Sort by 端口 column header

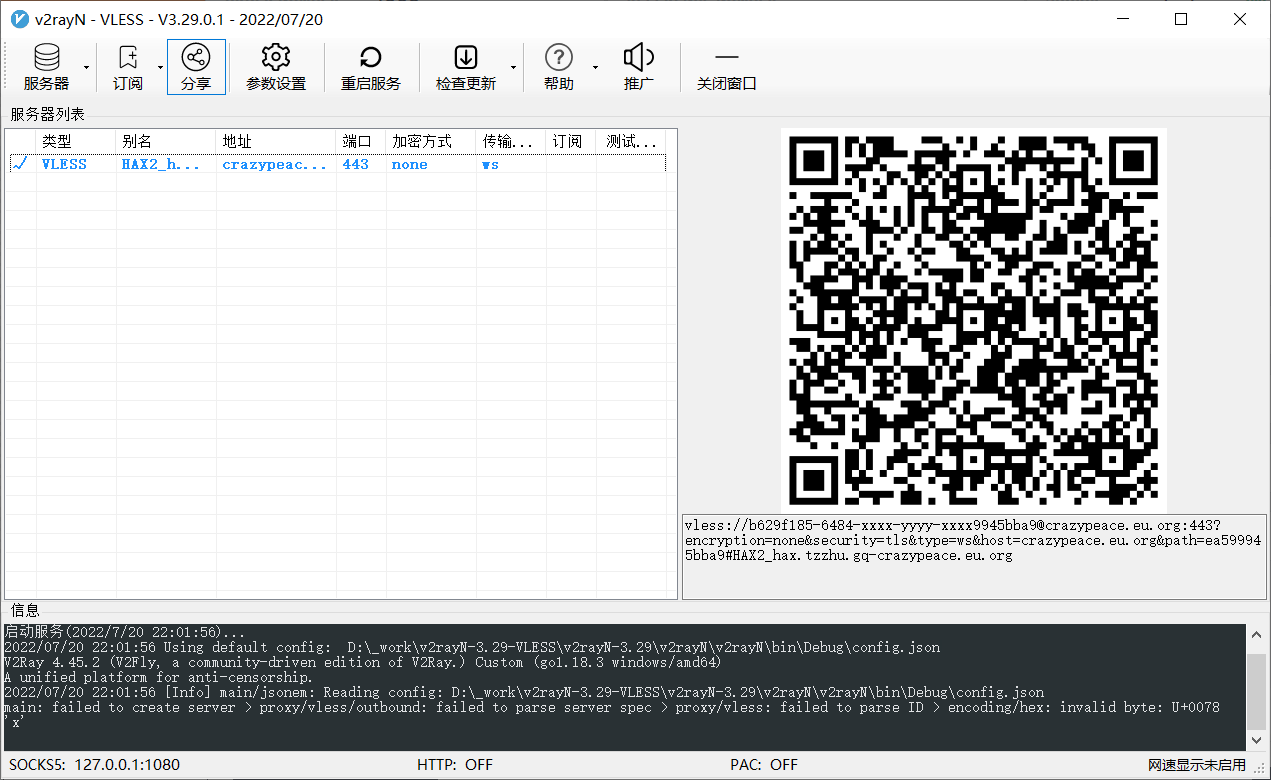coord(361,141)
